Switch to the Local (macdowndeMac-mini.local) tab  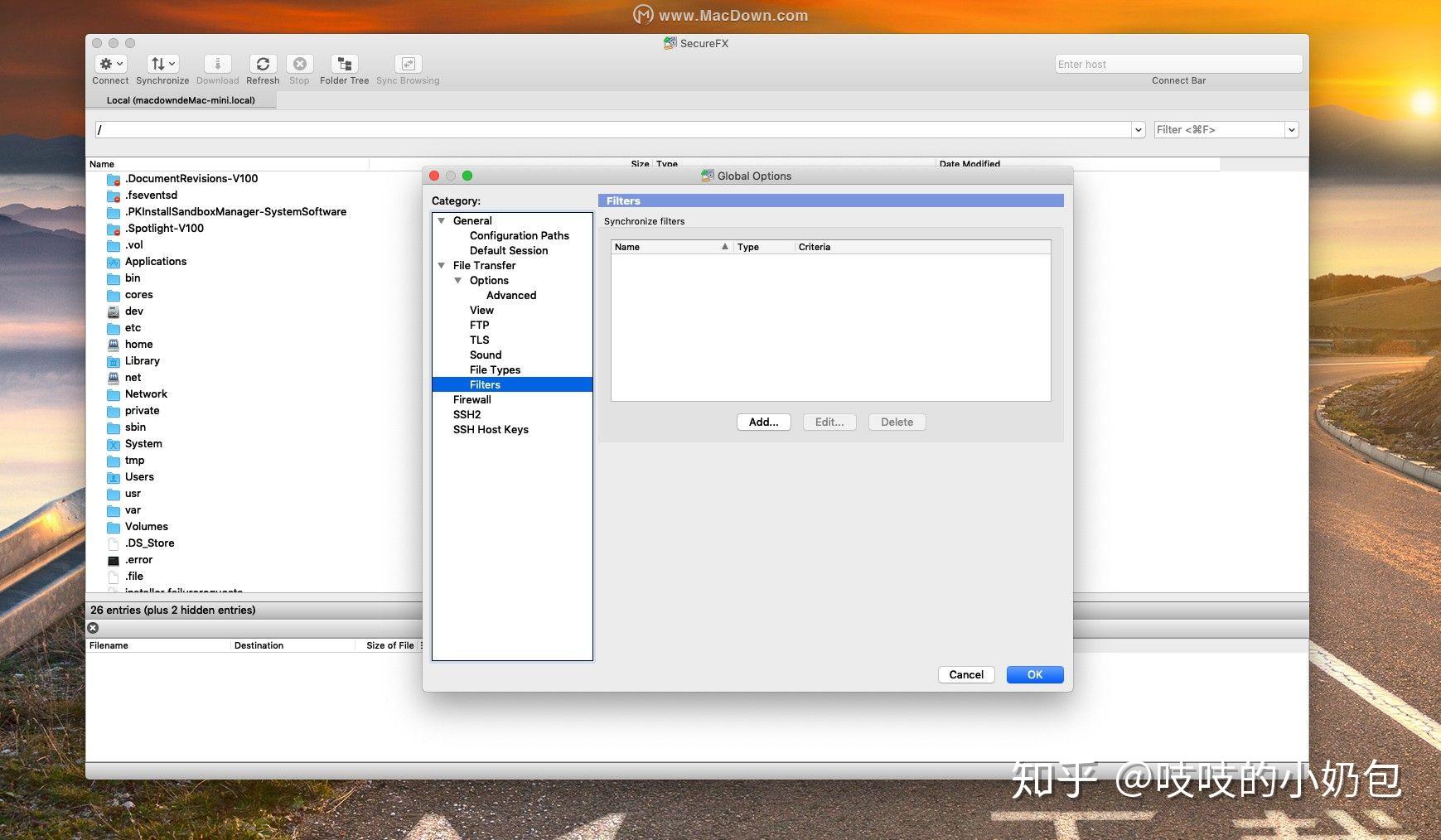click(x=181, y=100)
